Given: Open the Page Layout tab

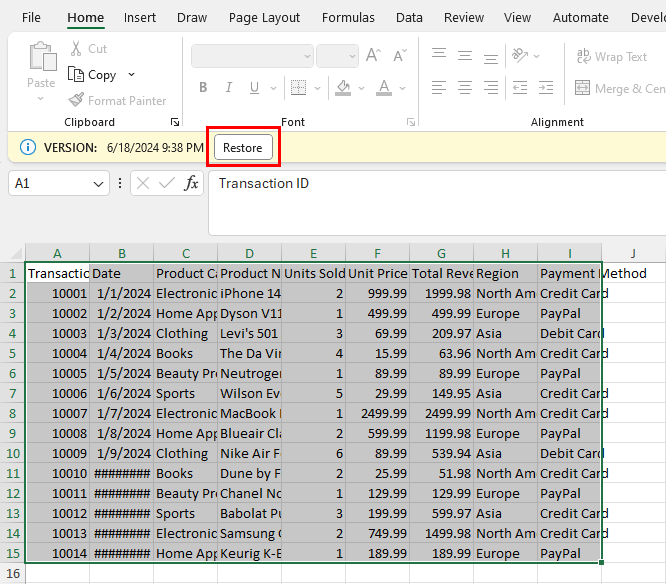Looking at the screenshot, I should (264, 17).
